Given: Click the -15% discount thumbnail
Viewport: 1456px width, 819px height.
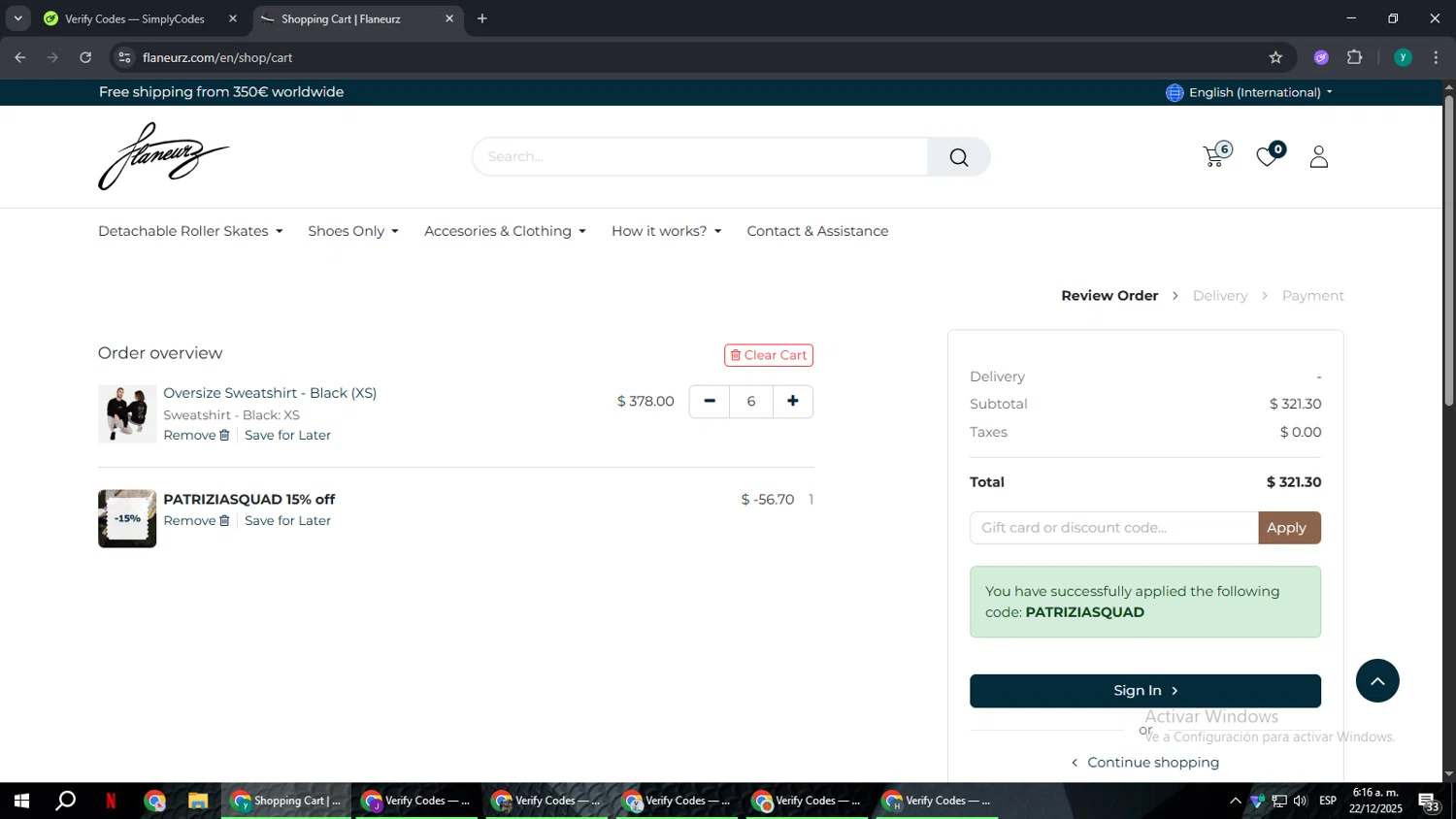Looking at the screenshot, I should [x=127, y=519].
